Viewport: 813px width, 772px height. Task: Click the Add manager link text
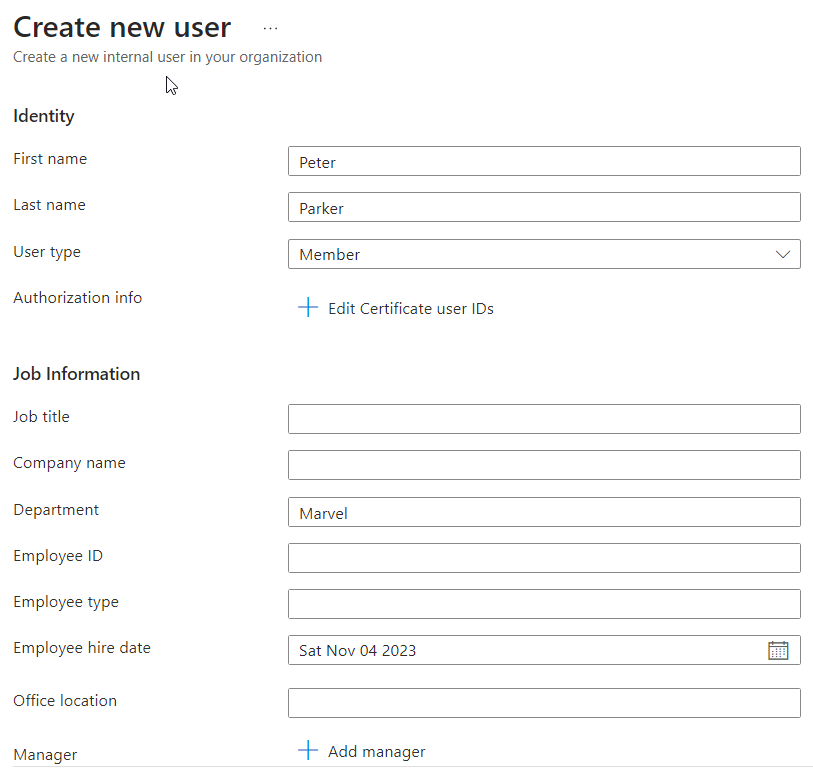(376, 751)
